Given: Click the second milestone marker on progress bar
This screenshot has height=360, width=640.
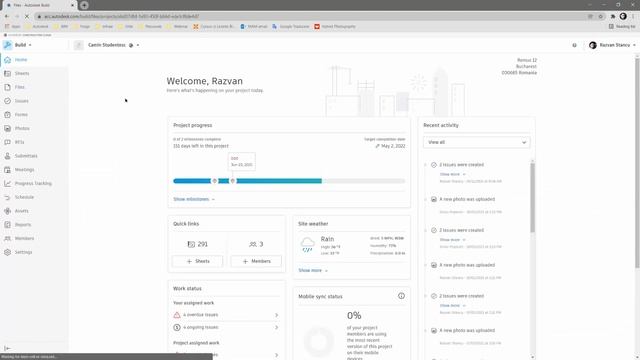Looking at the screenshot, I should tap(233, 181).
